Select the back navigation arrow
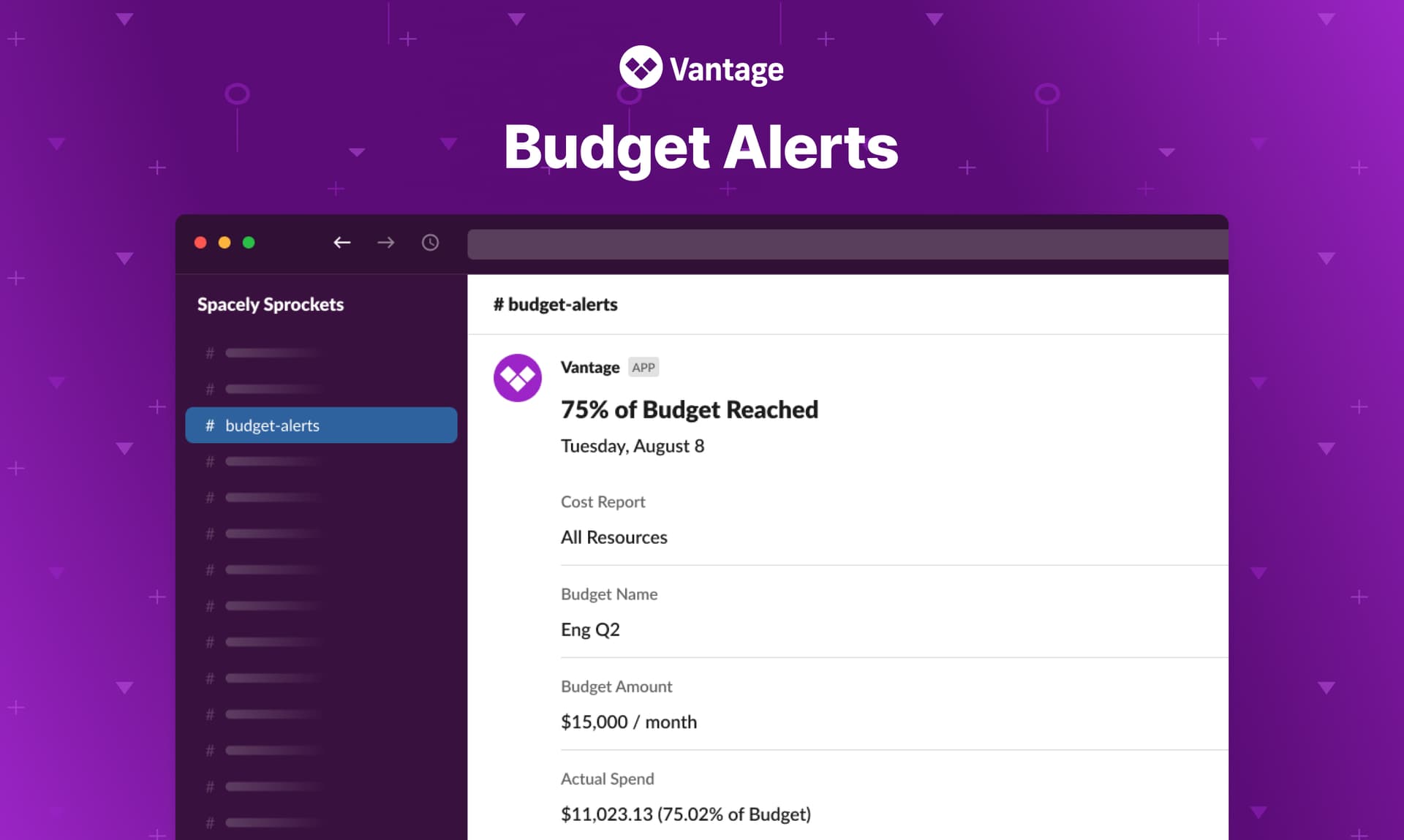 (342, 243)
